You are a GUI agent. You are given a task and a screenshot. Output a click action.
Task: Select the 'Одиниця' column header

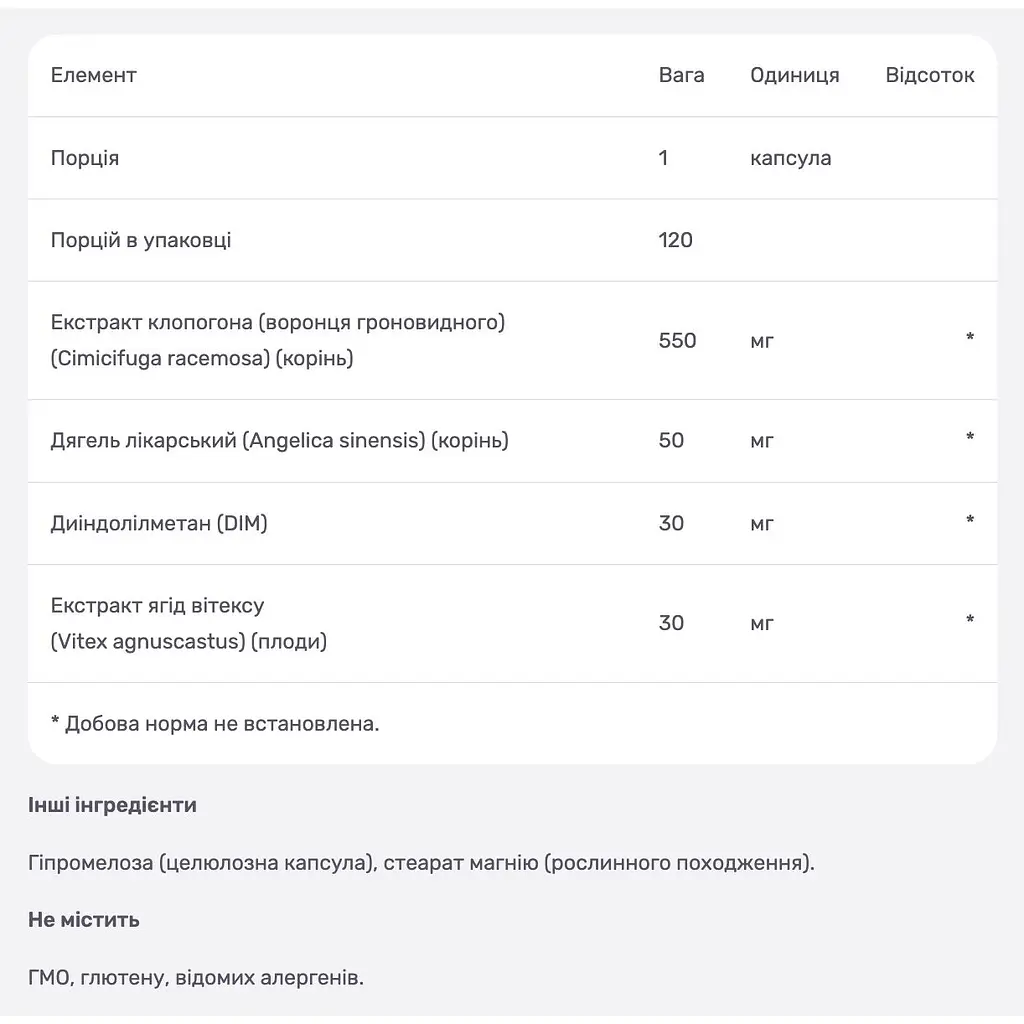tap(794, 75)
